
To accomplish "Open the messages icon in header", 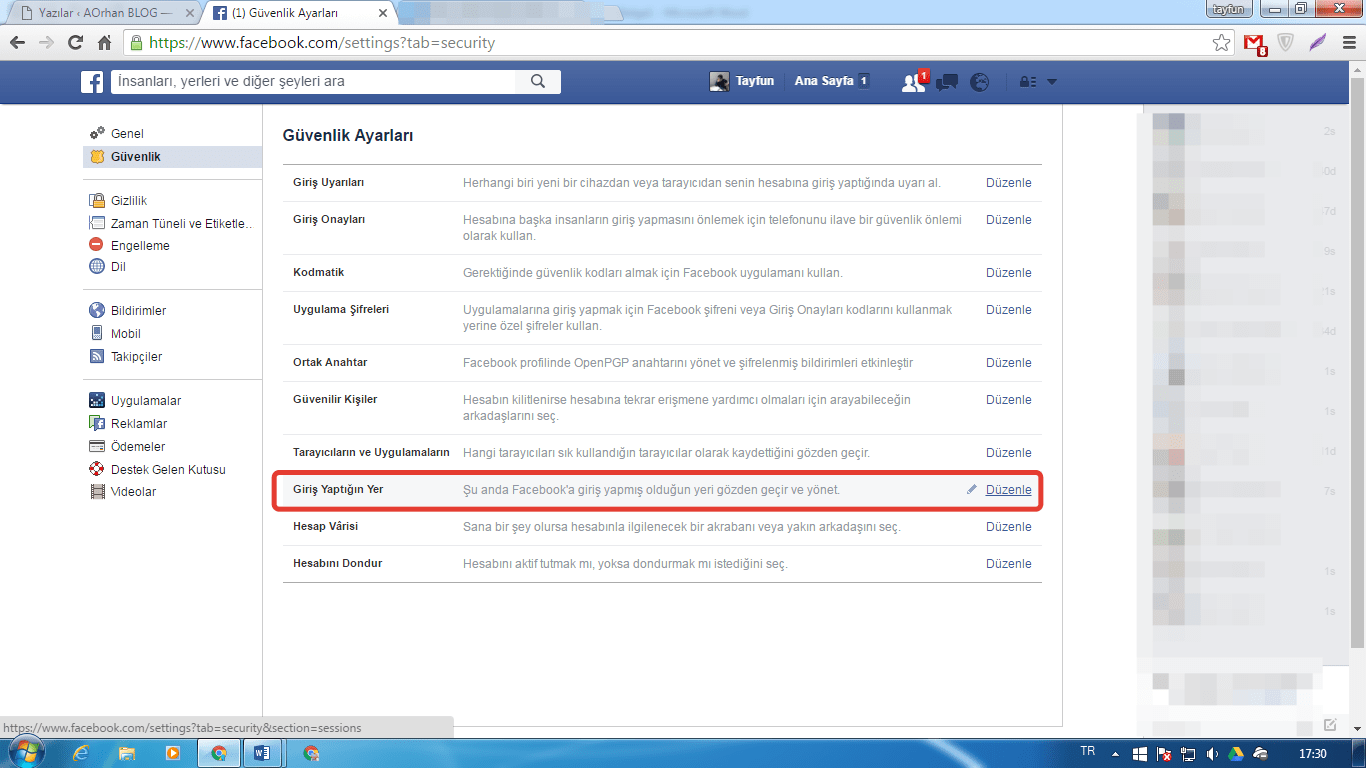I will point(947,82).
